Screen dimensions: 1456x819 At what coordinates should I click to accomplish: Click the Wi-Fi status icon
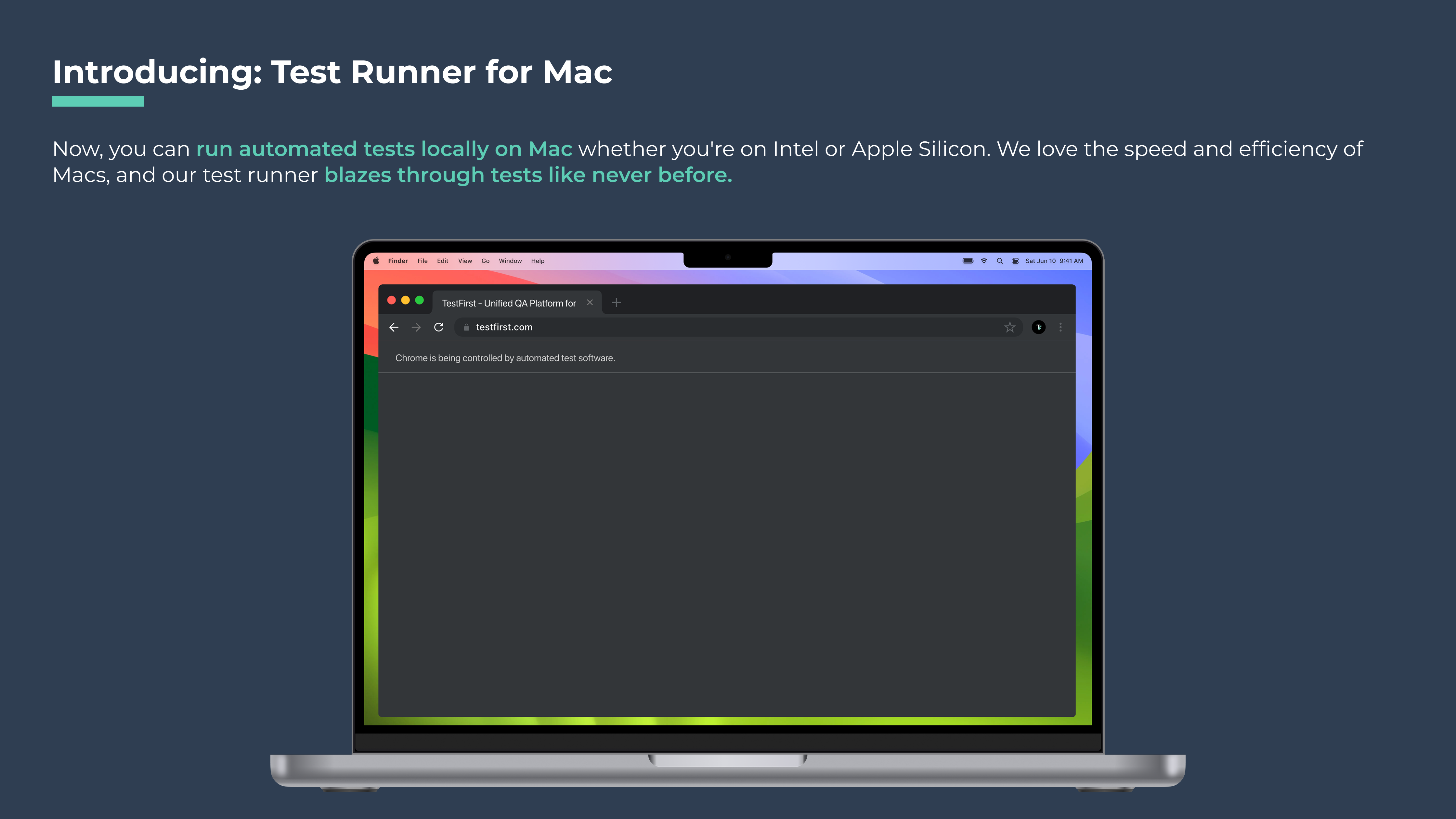point(984,261)
